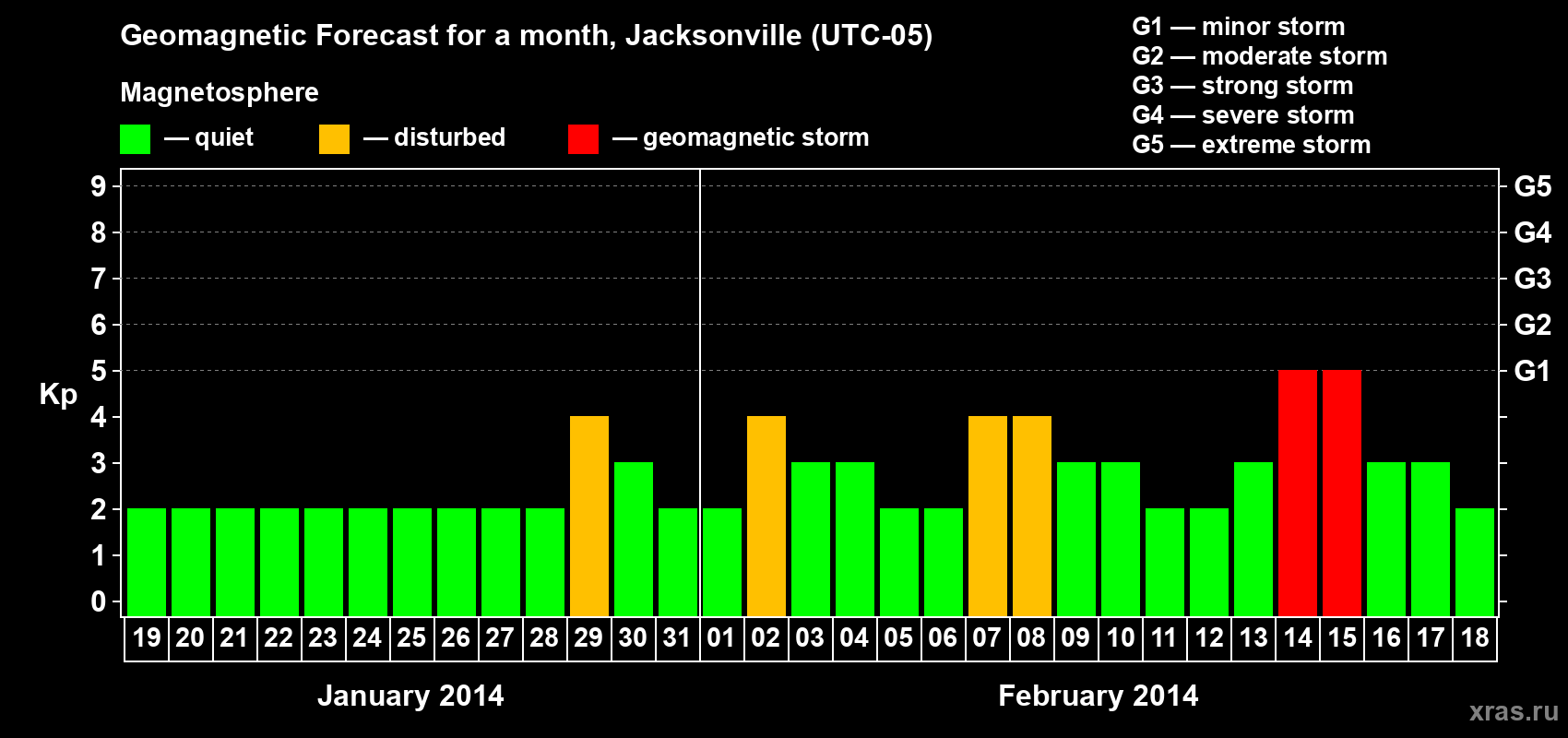Viewport: 1568px width, 738px height.
Task: Click date label 14 on the axis
Action: pos(1298,637)
